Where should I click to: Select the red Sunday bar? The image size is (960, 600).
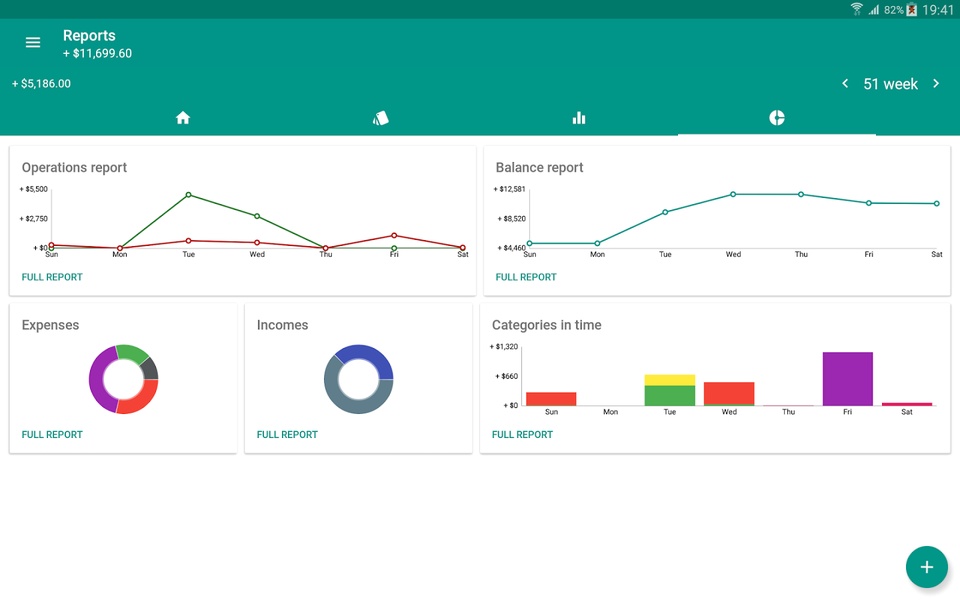[551, 399]
